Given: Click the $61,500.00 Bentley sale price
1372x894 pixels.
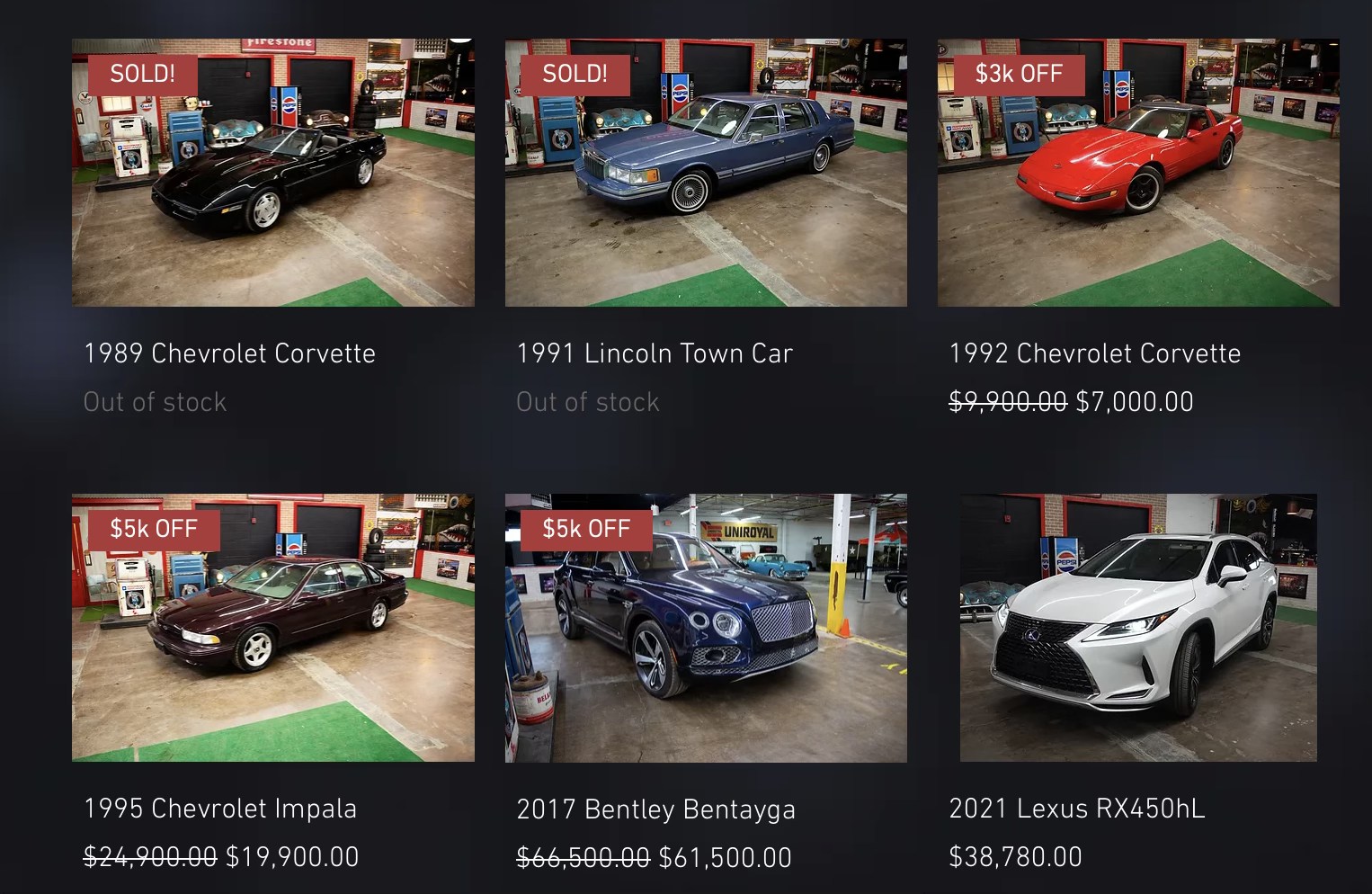Looking at the screenshot, I should pyautogui.click(x=725, y=858).
